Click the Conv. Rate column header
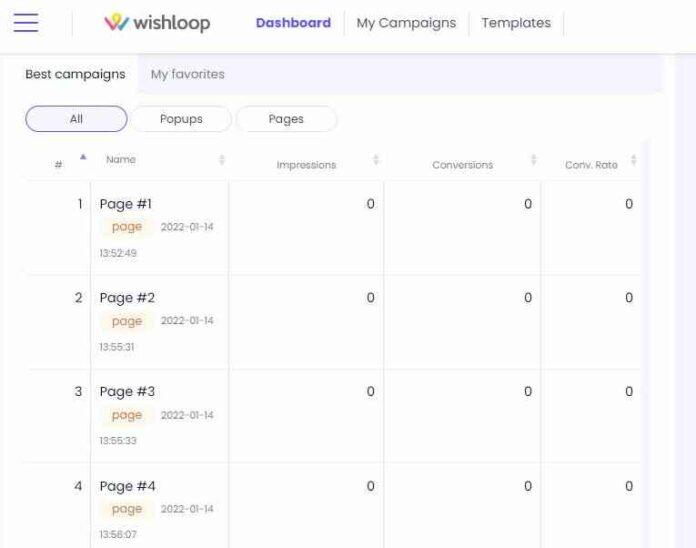Viewport: 696px width, 548px height. (591, 165)
